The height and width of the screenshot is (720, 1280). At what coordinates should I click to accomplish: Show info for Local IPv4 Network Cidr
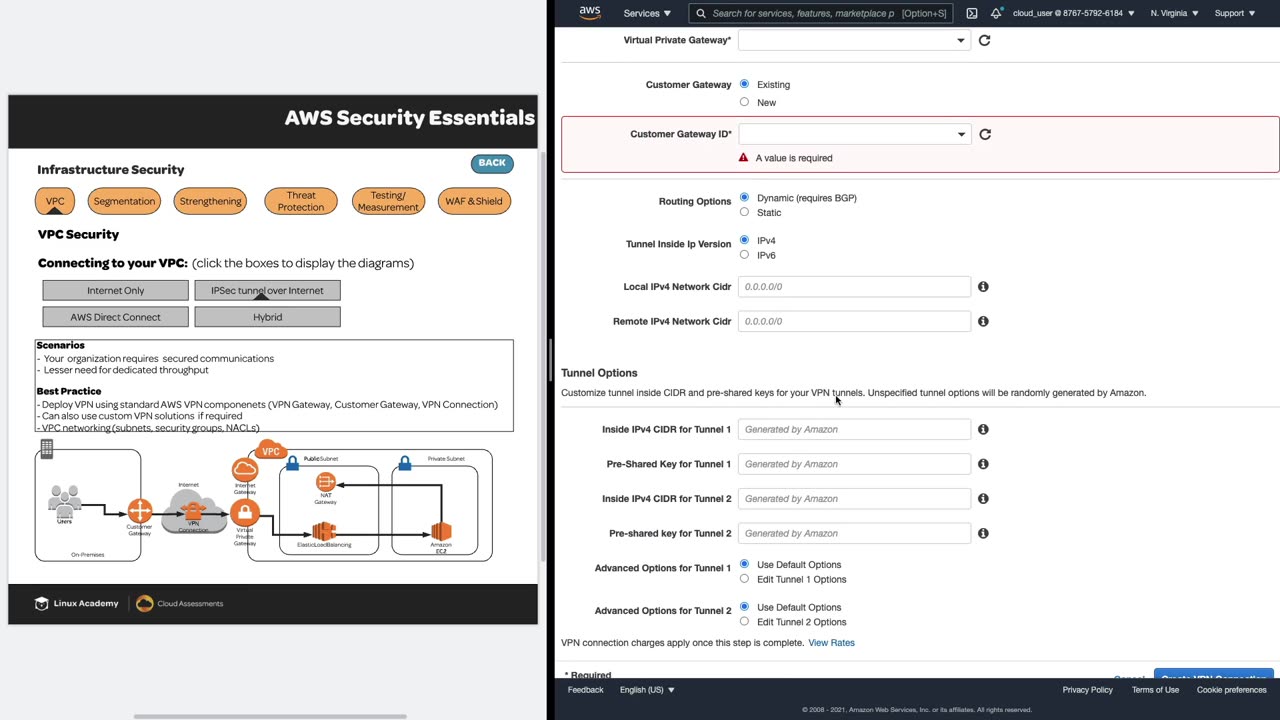point(983,287)
